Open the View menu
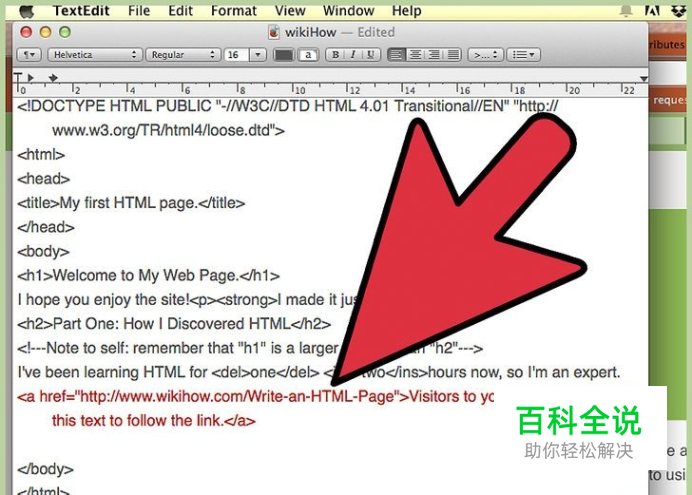This screenshot has height=495, width=692. (290, 11)
